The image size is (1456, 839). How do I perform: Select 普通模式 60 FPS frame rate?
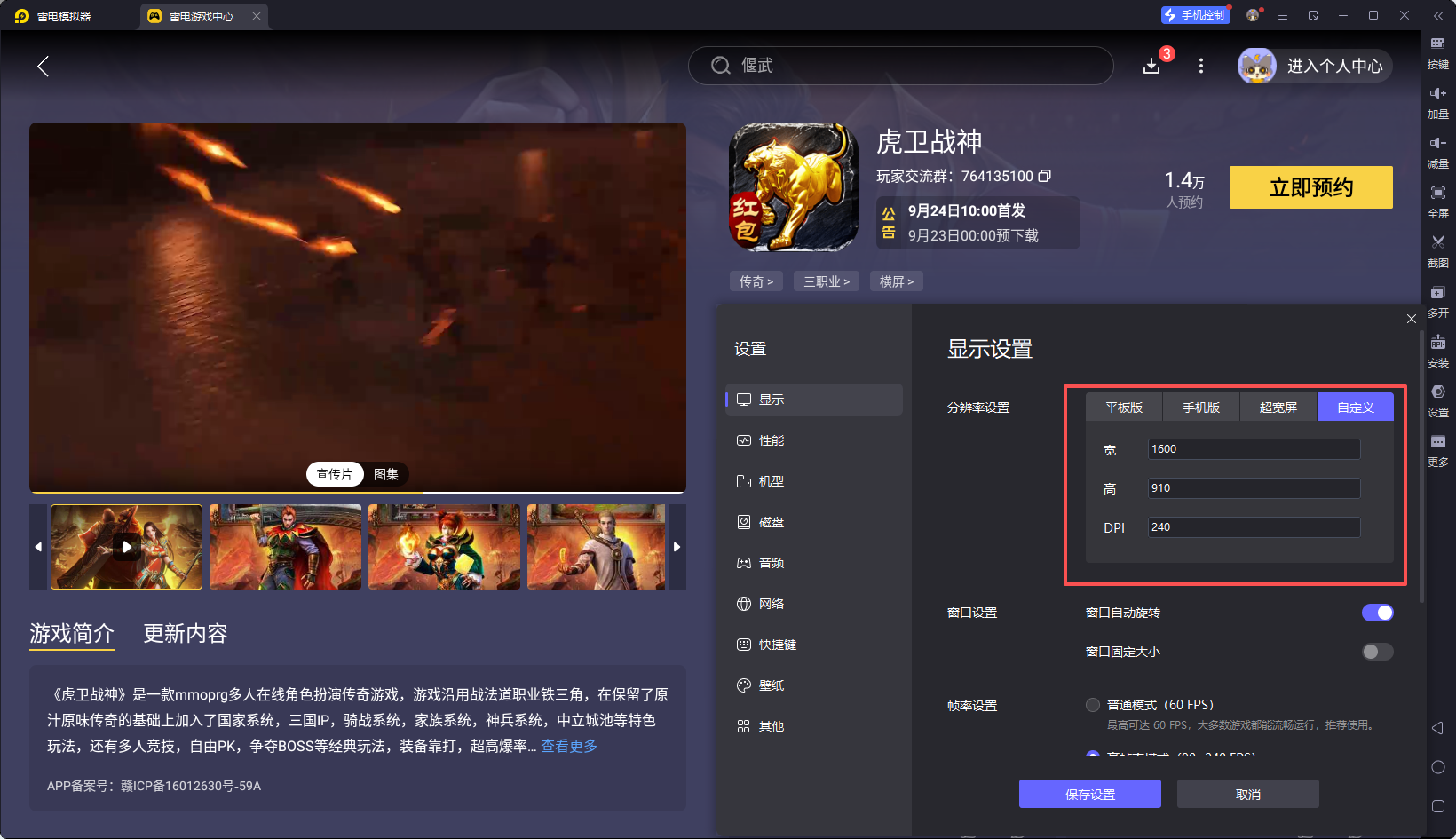[1093, 704]
